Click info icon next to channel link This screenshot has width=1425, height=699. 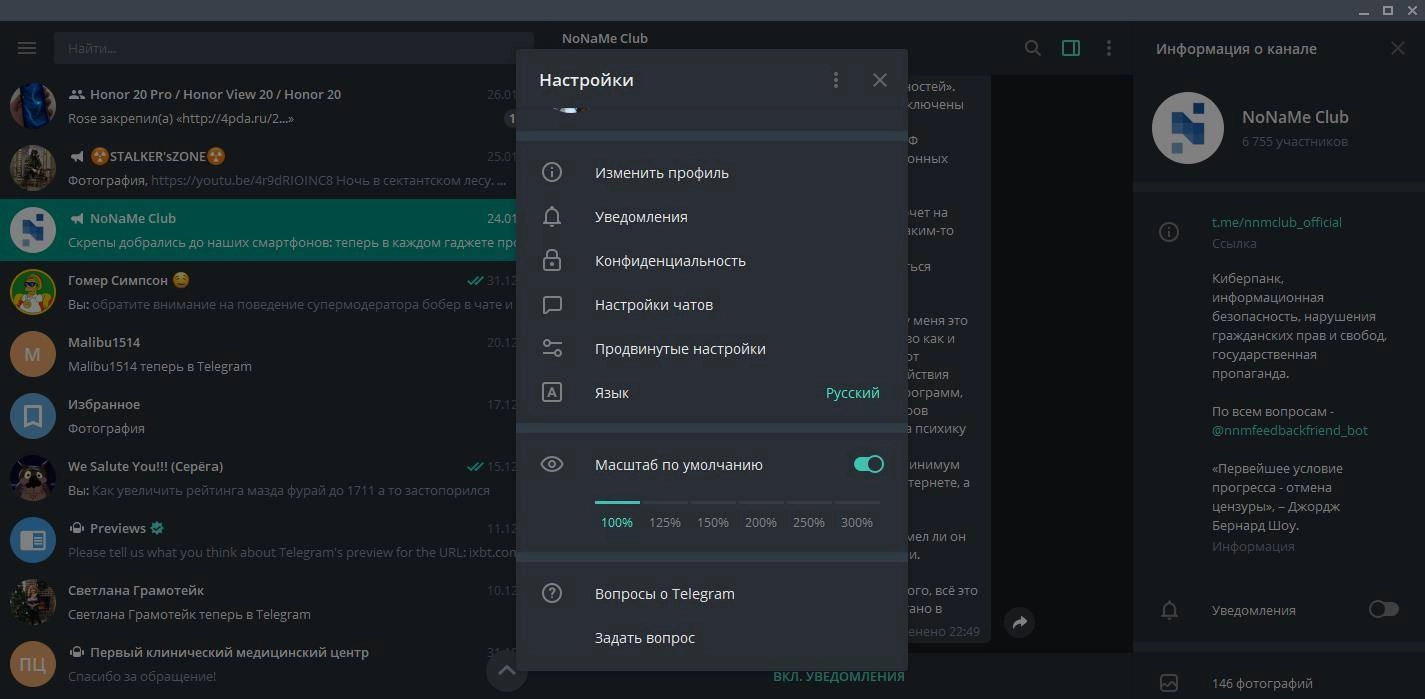pos(1168,232)
